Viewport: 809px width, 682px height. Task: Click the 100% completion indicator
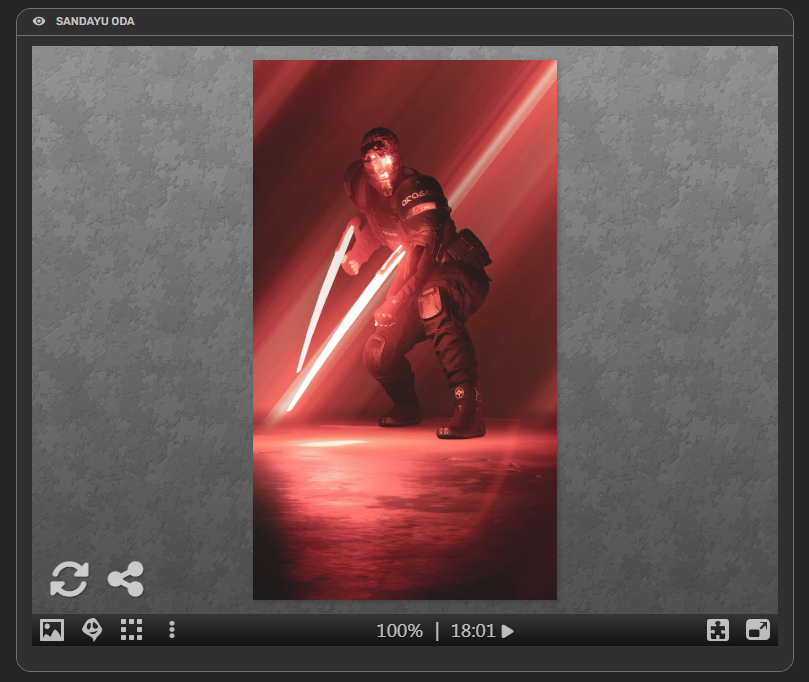coord(399,631)
